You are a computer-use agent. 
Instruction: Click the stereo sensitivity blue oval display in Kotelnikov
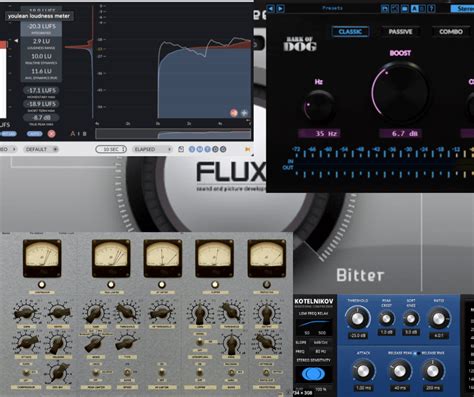[x=313, y=374]
